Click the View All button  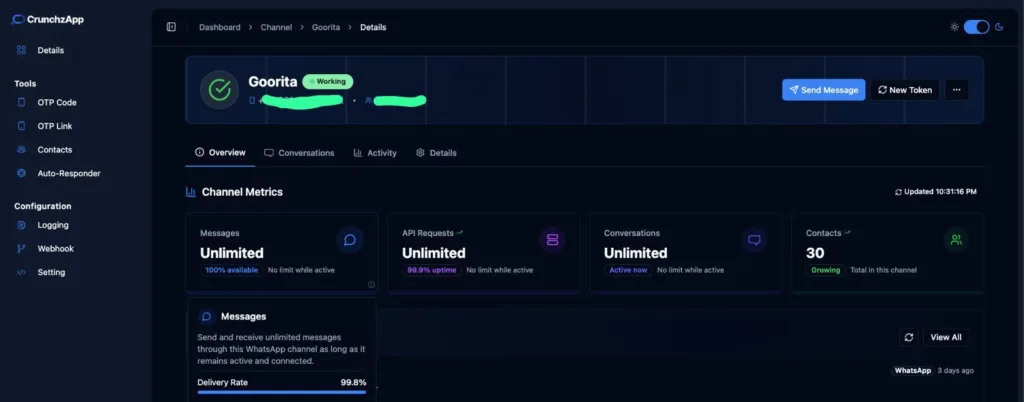[946, 337]
